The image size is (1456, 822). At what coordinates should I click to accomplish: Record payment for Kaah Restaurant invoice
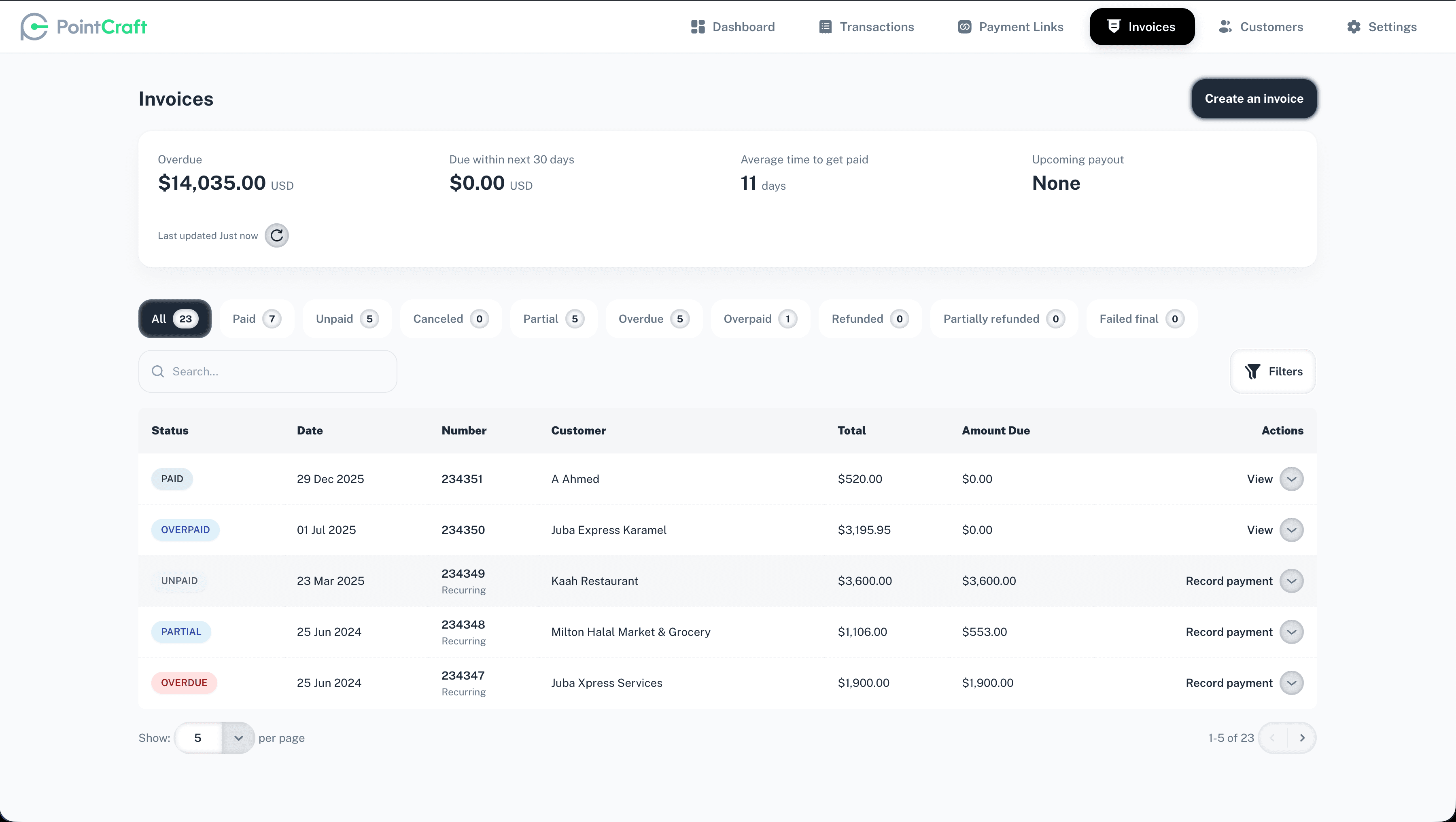tap(1229, 581)
